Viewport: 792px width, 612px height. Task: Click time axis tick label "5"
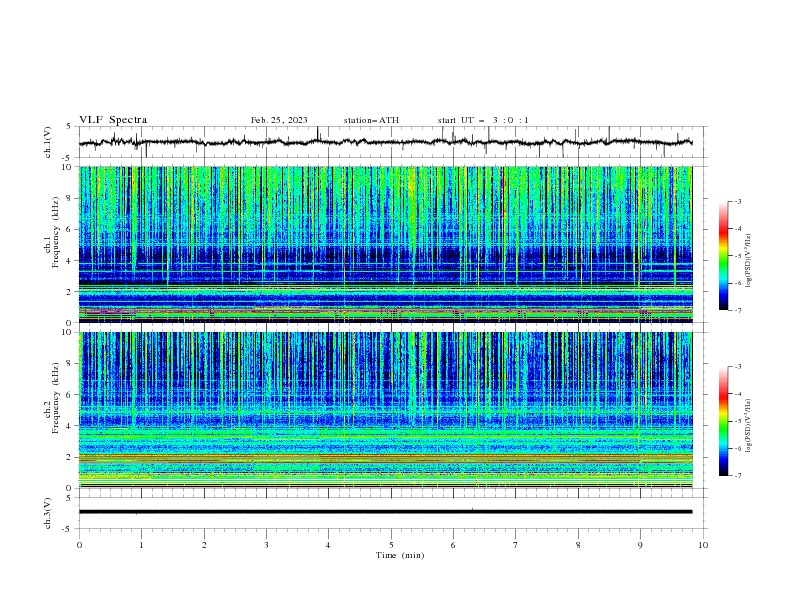pos(391,545)
